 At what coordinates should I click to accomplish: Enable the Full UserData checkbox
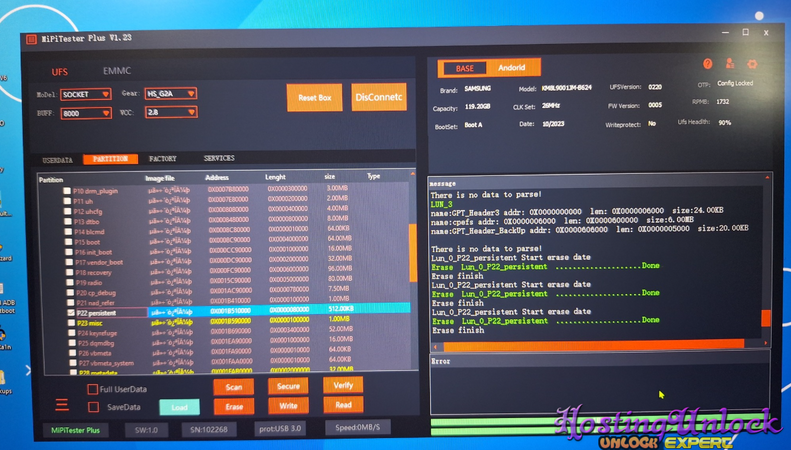point(93,389)
